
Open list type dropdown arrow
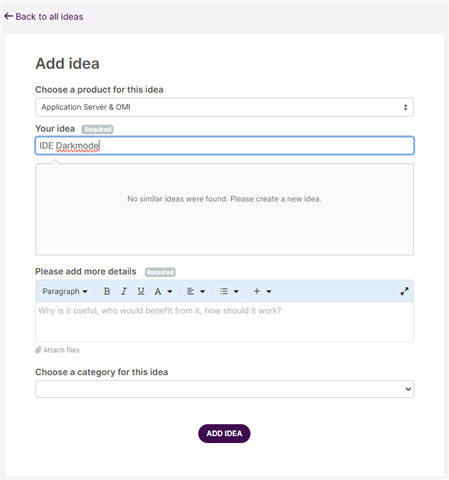coord(236,292)
